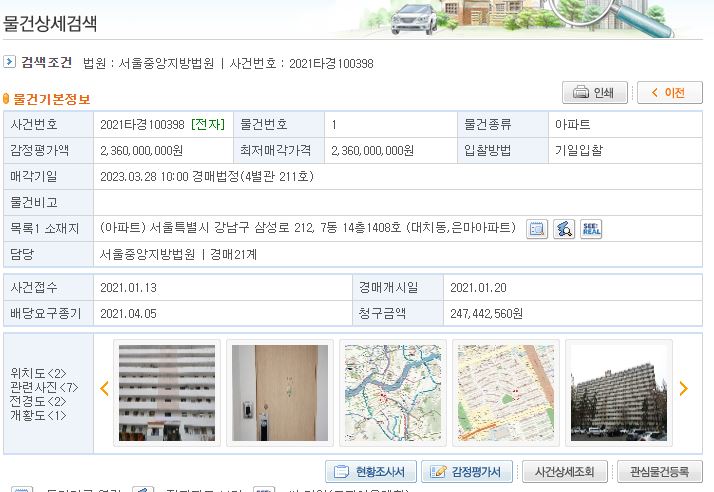Screen dimensions: 714x492
Task: Open the wide apartment building exterior thumbnail
Action: tap(617, 392)
